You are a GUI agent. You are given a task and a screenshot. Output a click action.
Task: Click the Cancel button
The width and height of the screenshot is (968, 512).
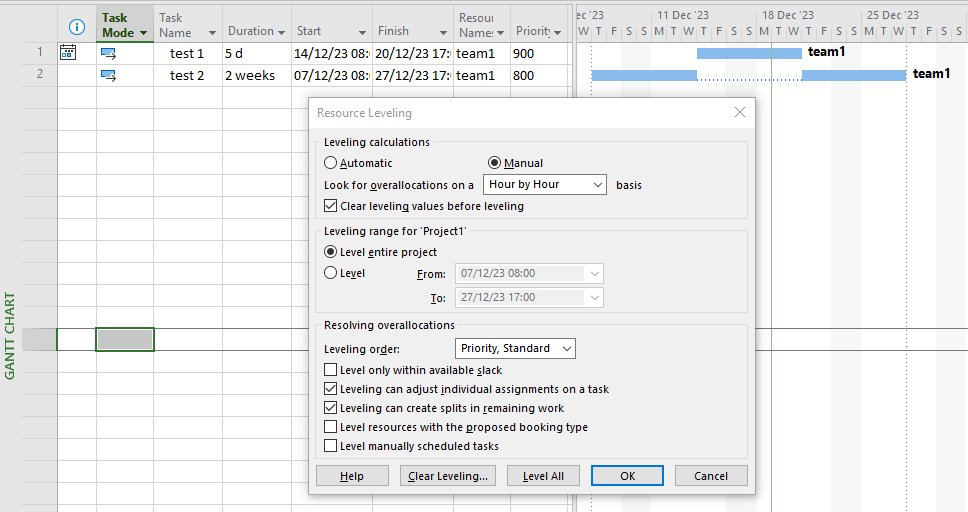[711, 476]
